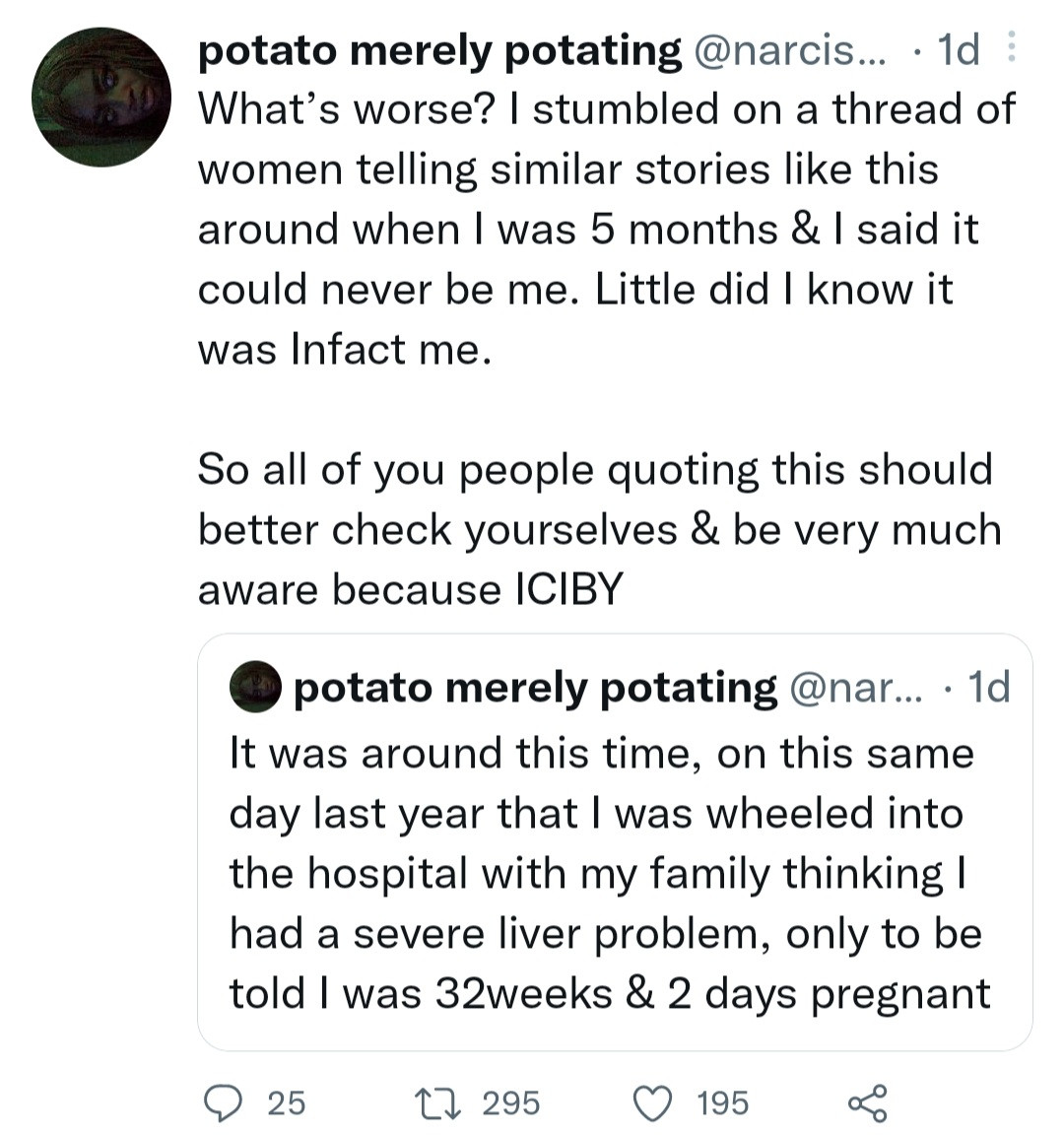This screenshot has height=1135, width=1064.
Task: Click the 1d timestamp of the main tweet
Action: tap(959, 50)
